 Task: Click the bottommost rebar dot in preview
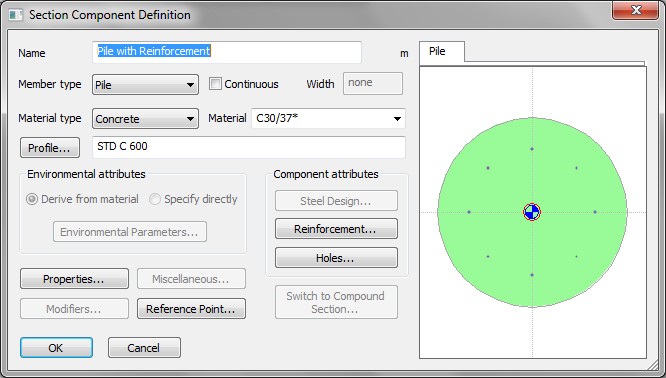click(532, 275)
